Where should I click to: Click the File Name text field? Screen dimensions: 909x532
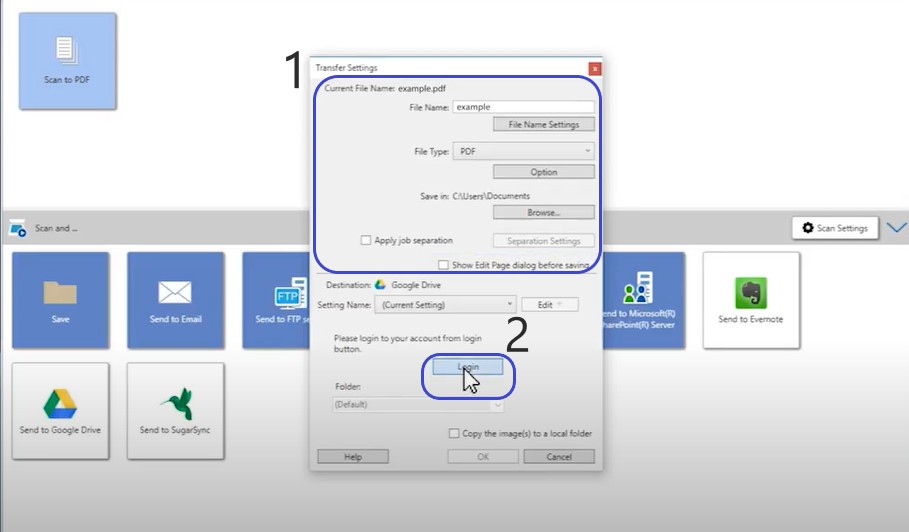tap(523, 106)
